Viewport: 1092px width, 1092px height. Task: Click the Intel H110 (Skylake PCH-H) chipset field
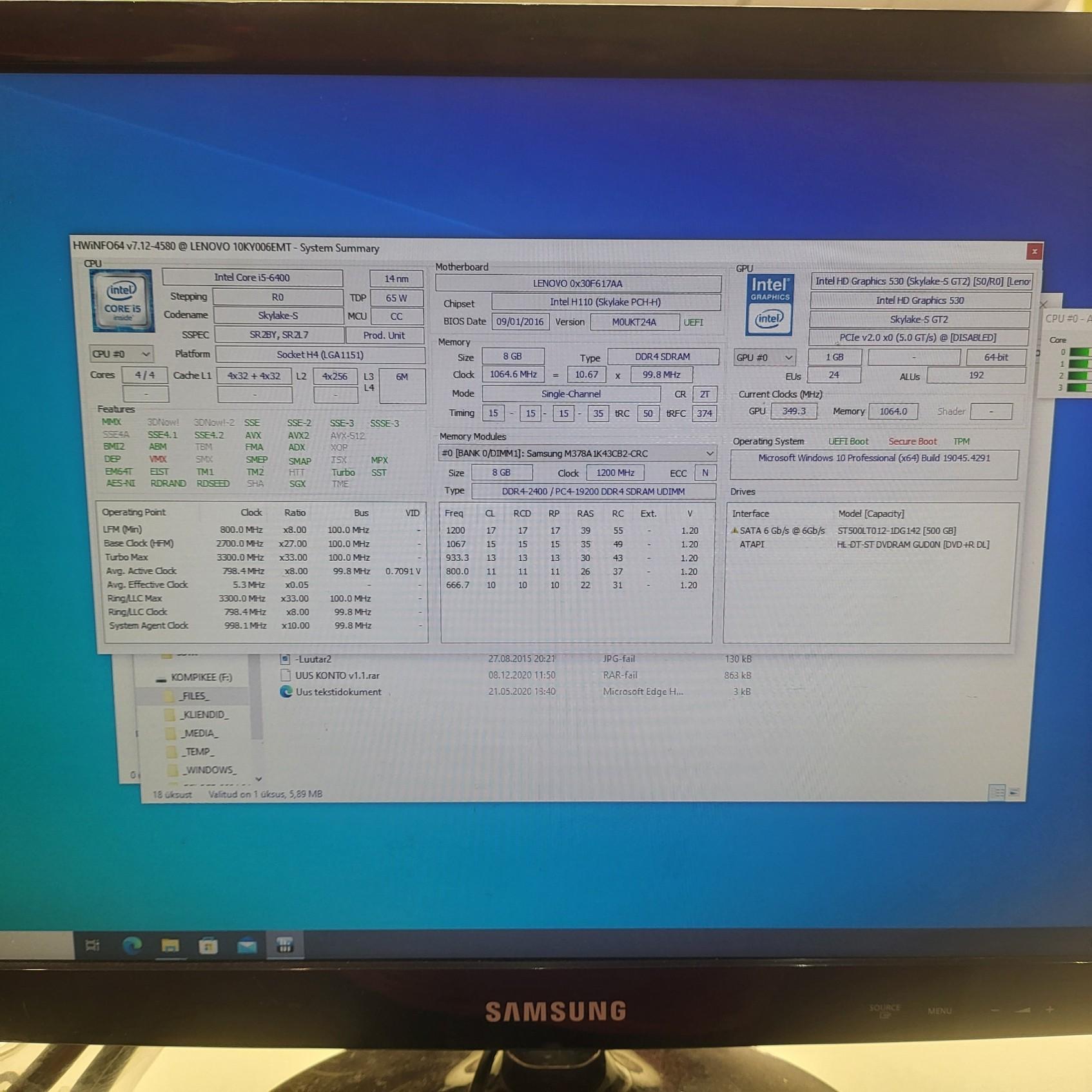click(605, 302)
